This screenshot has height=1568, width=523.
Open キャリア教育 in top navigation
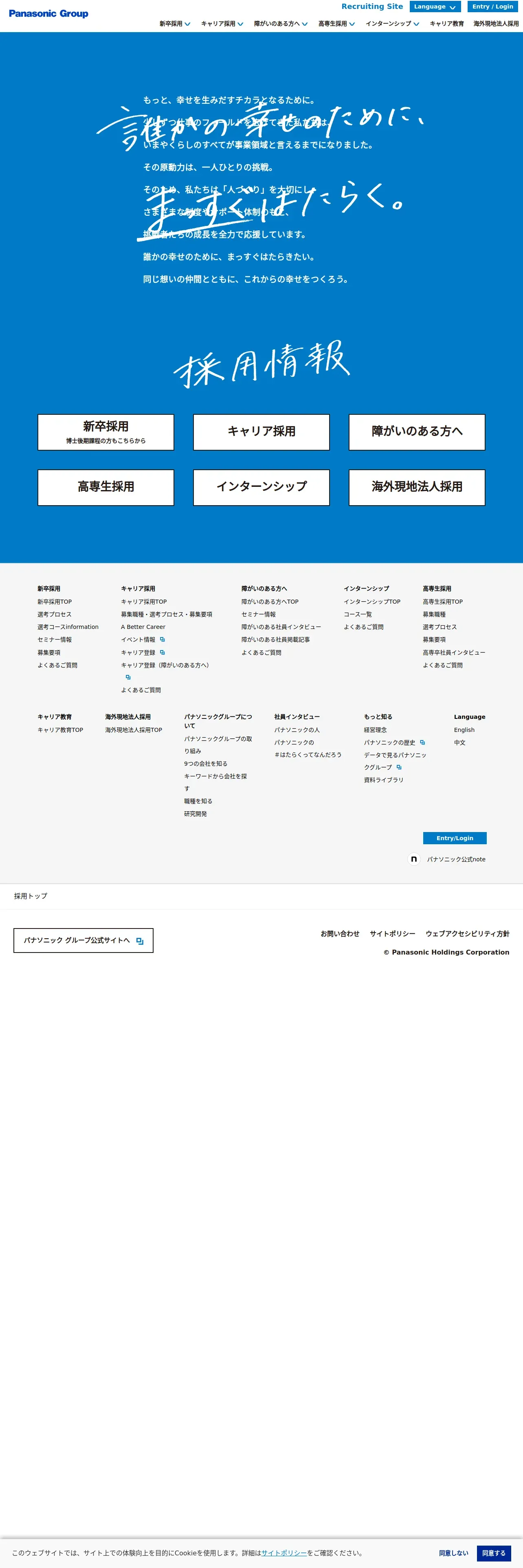pyautogui.click(x=447, y=24)
